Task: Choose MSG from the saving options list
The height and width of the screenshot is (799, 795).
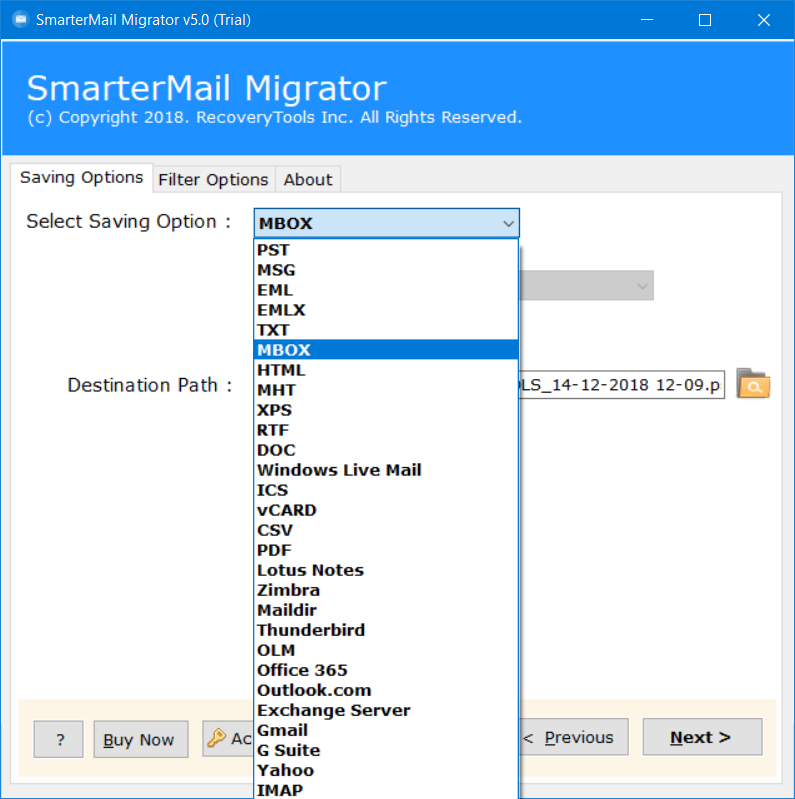Action: coord(386,270)
